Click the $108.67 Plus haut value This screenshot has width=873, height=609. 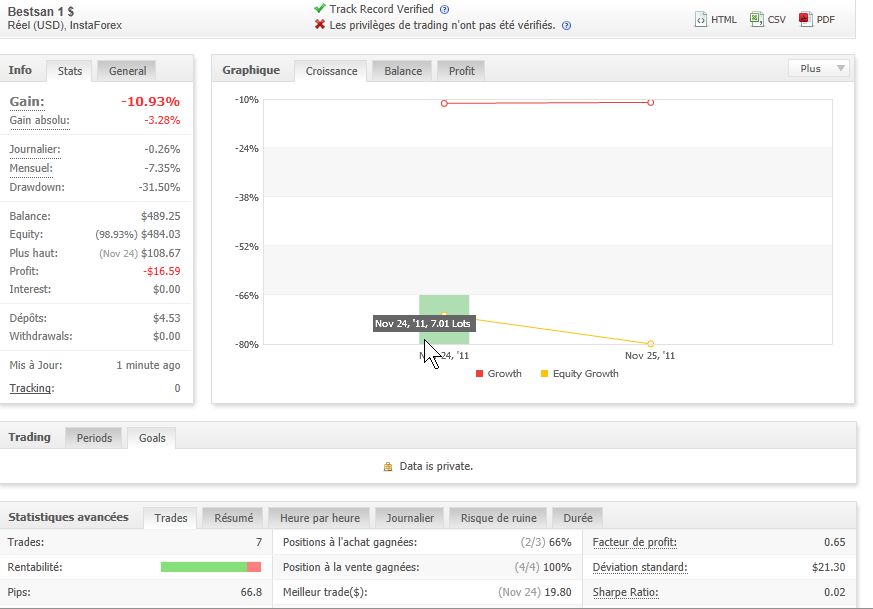[x=160, y=253]
